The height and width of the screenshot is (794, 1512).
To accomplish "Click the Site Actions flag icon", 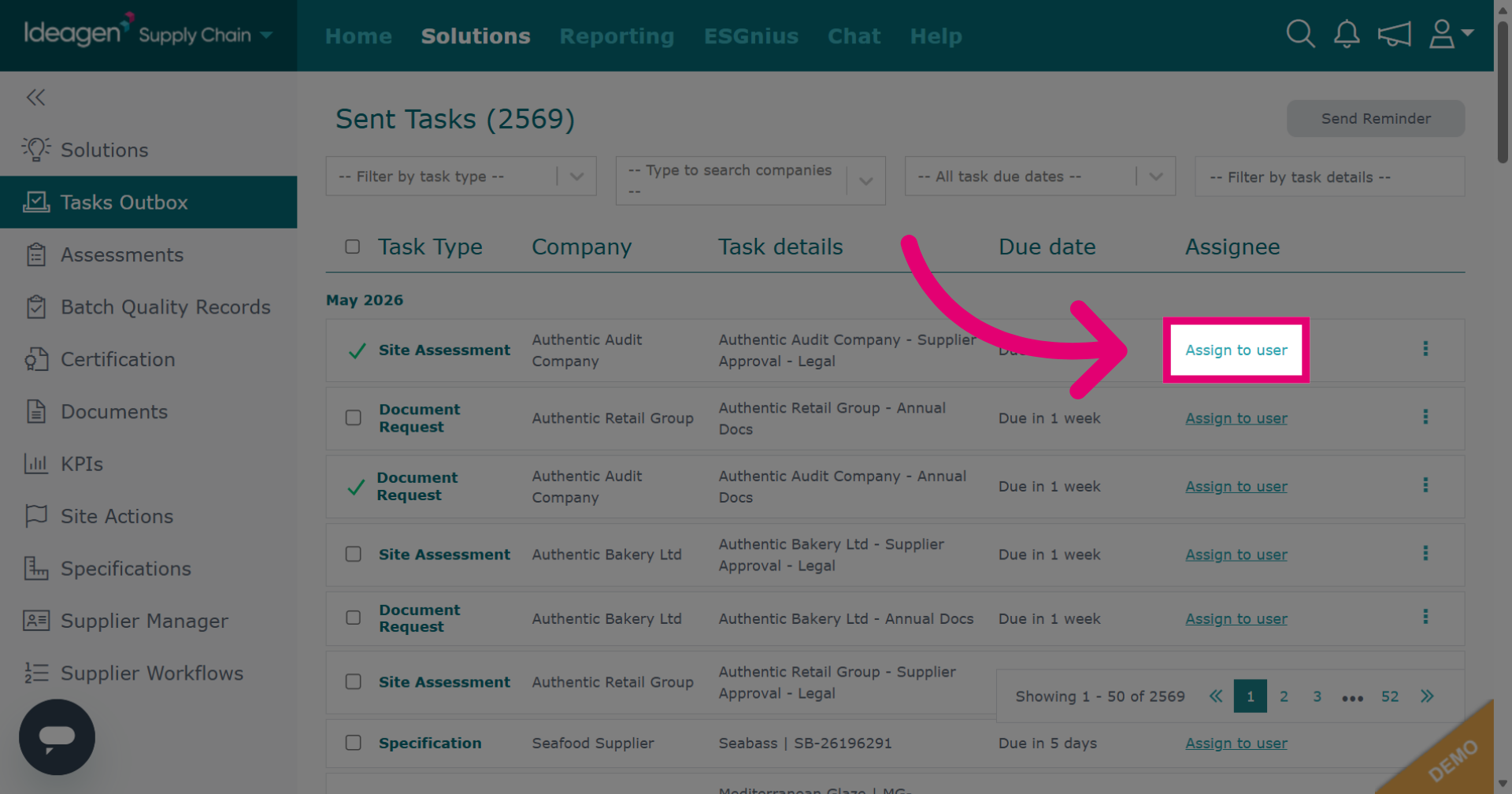I will [36, 516].
